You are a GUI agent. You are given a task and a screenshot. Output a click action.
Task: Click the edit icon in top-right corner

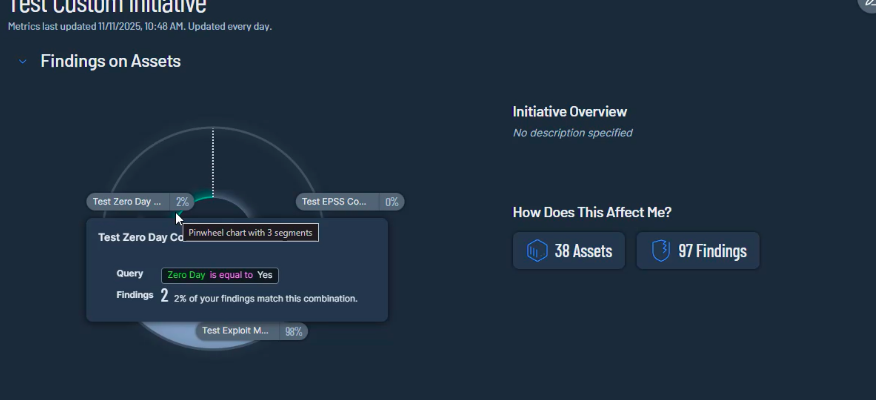[x=868, y=4]
